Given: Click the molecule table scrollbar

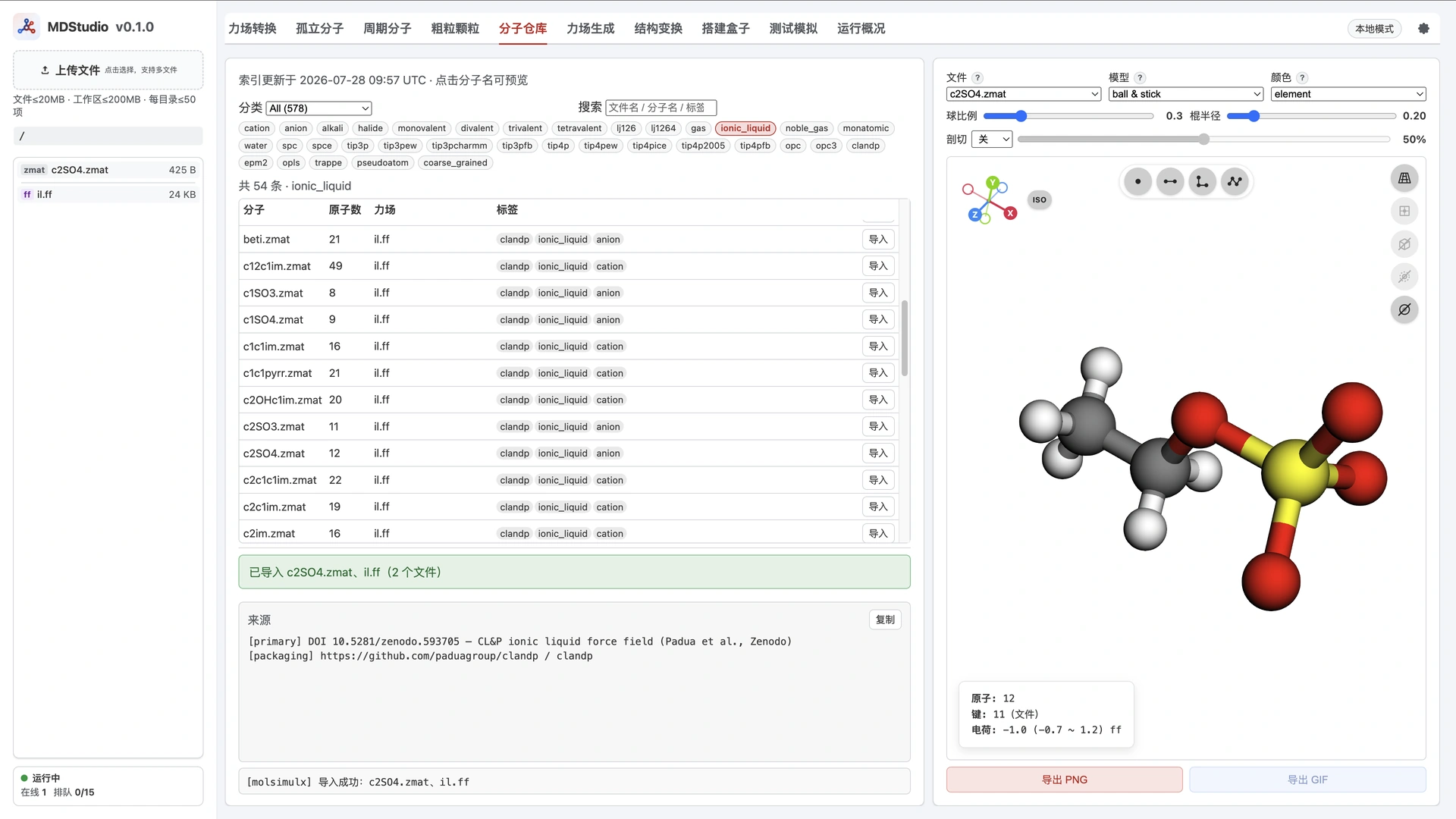Looking at the screenshot, I should pyautogui.click(x=905, y=338).
